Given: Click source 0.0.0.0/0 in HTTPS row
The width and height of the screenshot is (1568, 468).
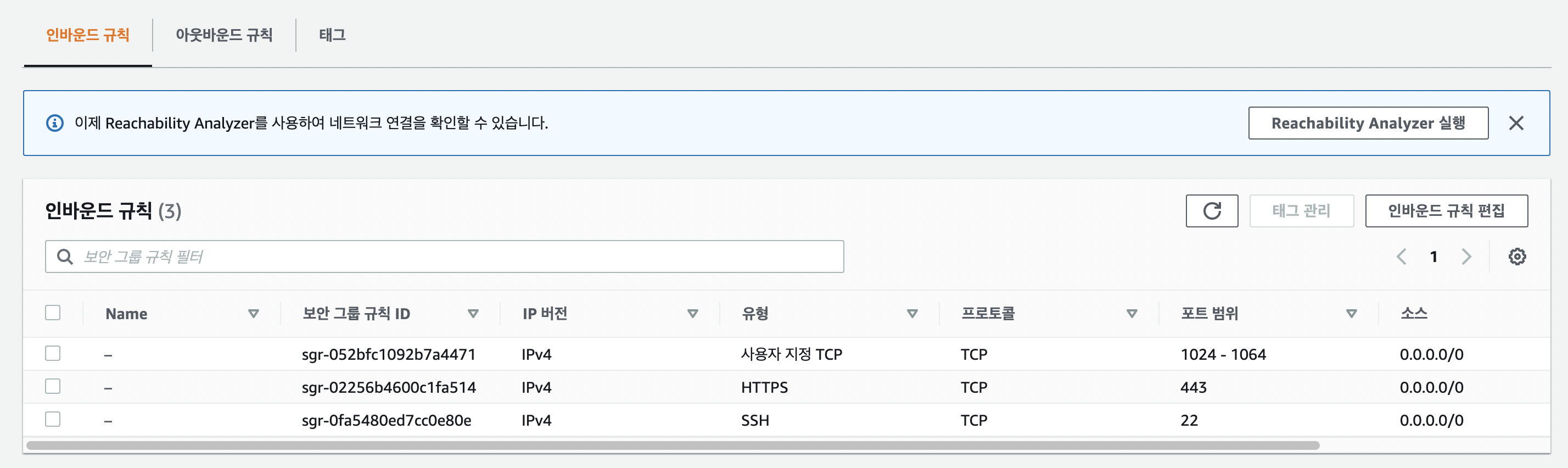Looking at the screenshot, I should pos(1432,387).
